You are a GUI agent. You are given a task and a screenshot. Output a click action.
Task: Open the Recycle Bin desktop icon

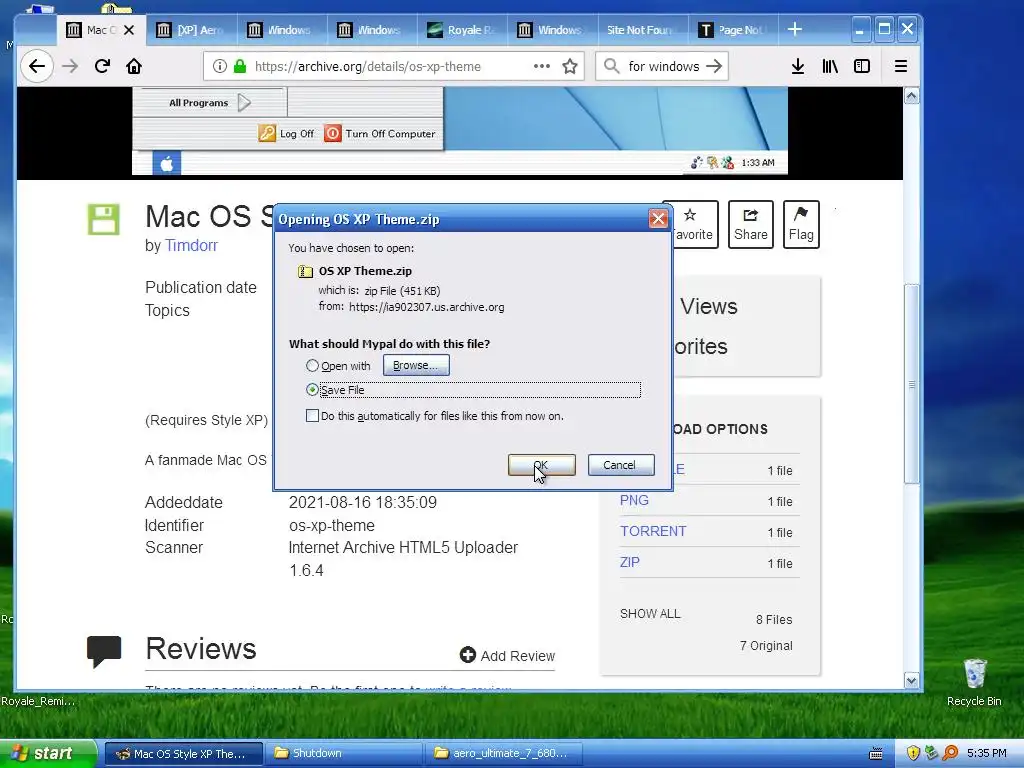coord(974,682)
